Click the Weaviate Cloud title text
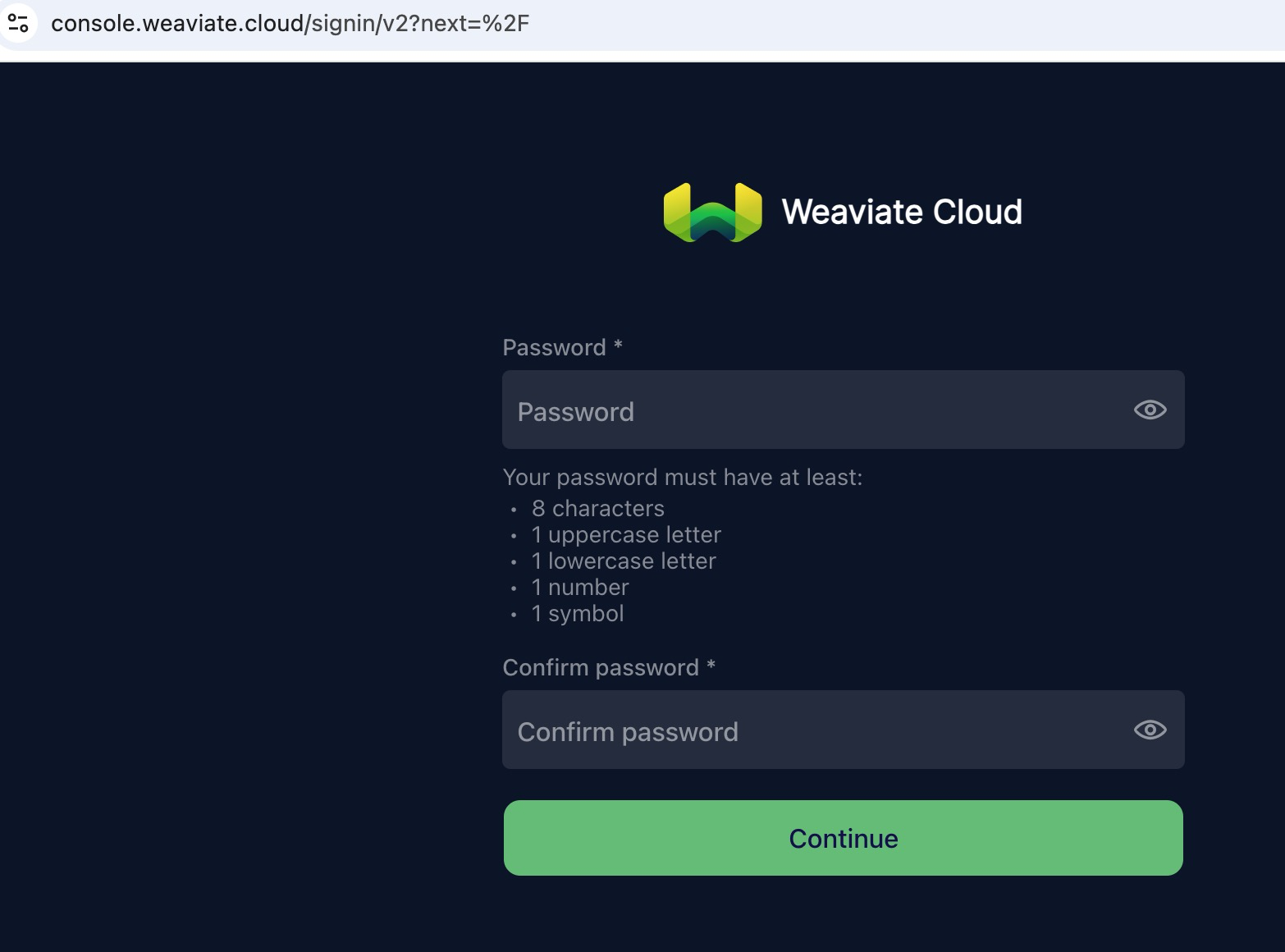1285x952 pixels. pyautogui.click(x=902, y=211)
